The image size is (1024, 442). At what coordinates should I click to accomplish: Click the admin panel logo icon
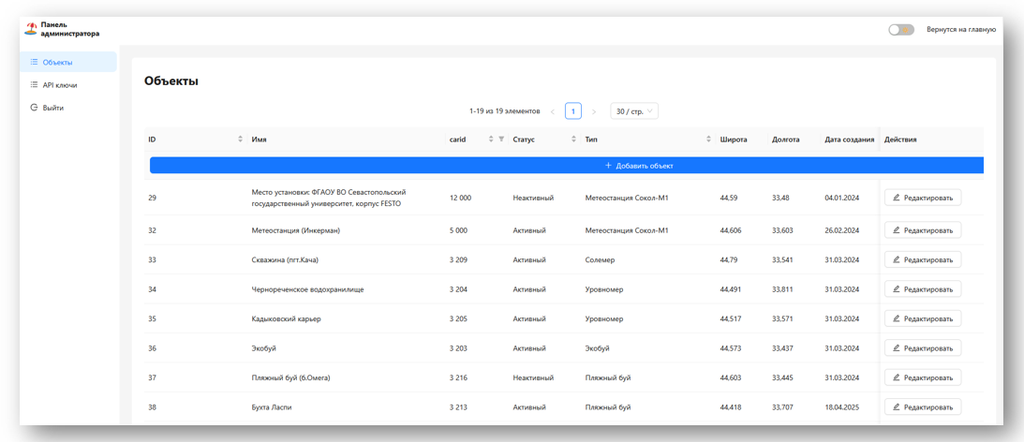click(31, 29)
